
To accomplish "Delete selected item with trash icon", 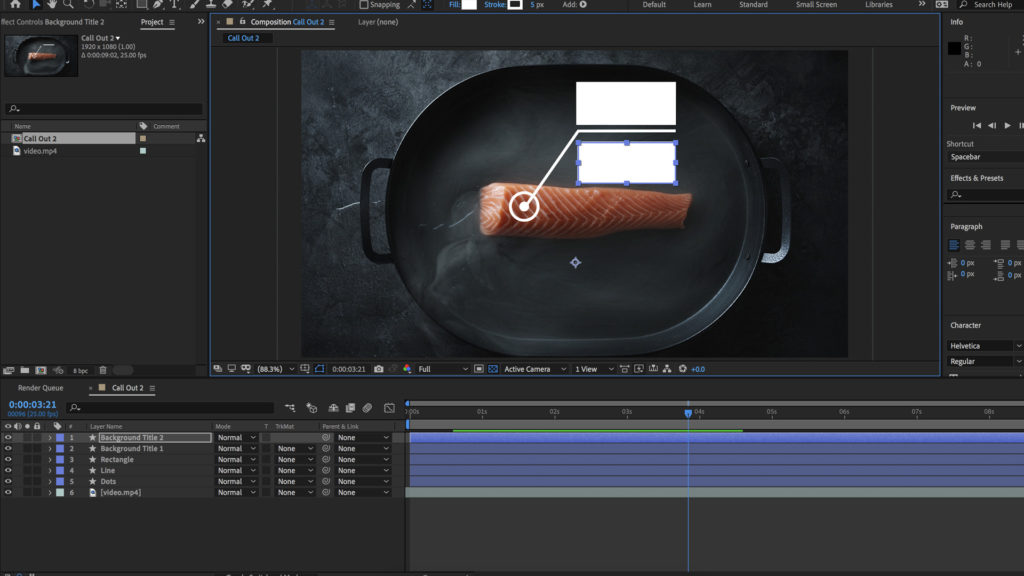I will pos(103,370).
